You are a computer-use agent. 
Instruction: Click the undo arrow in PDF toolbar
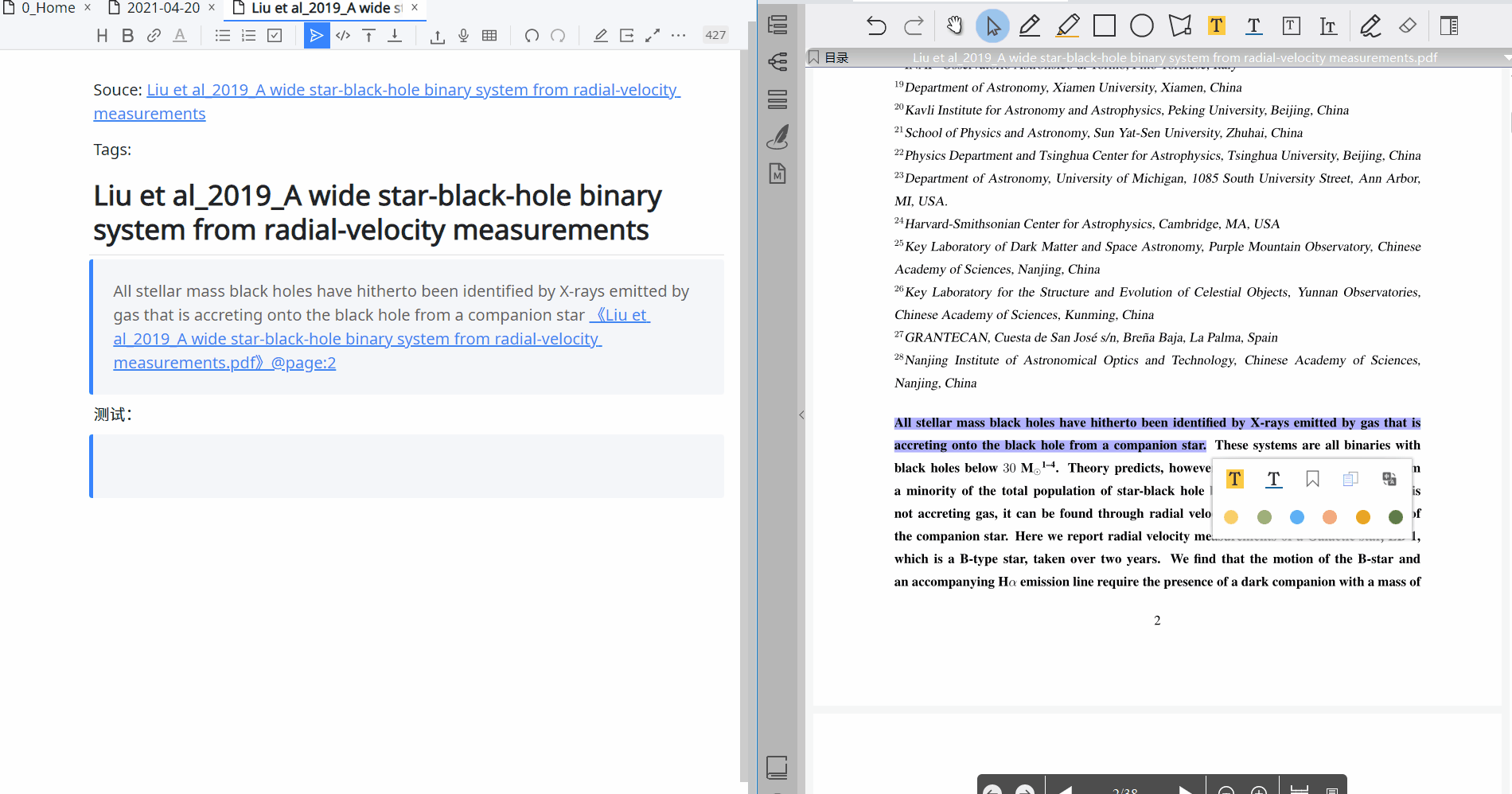pyautogui.click(x=876, y=26)
